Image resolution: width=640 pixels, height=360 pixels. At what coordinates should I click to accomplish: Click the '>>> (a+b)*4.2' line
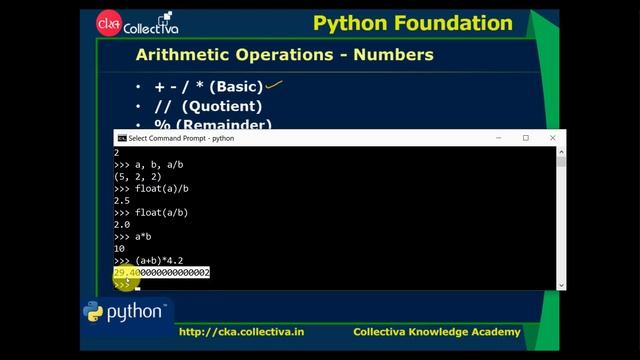click(x=149, y=260)
